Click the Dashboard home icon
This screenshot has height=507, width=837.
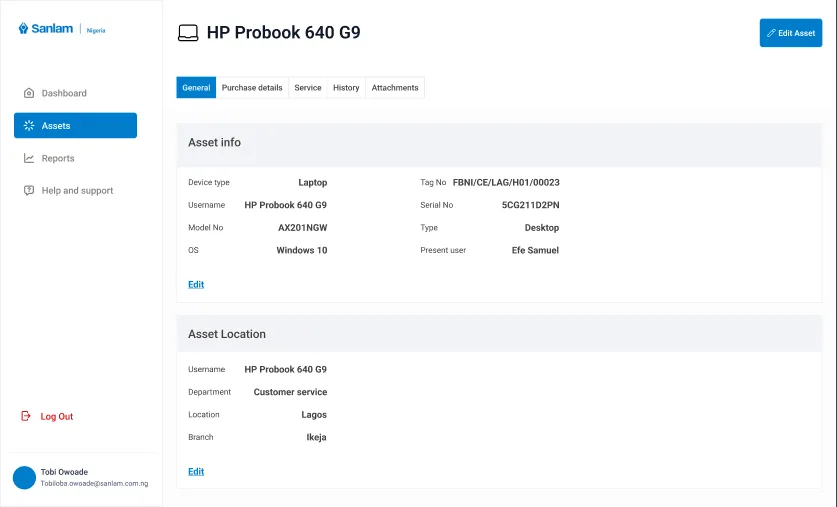pyautogui.click(x=29, y=93)
